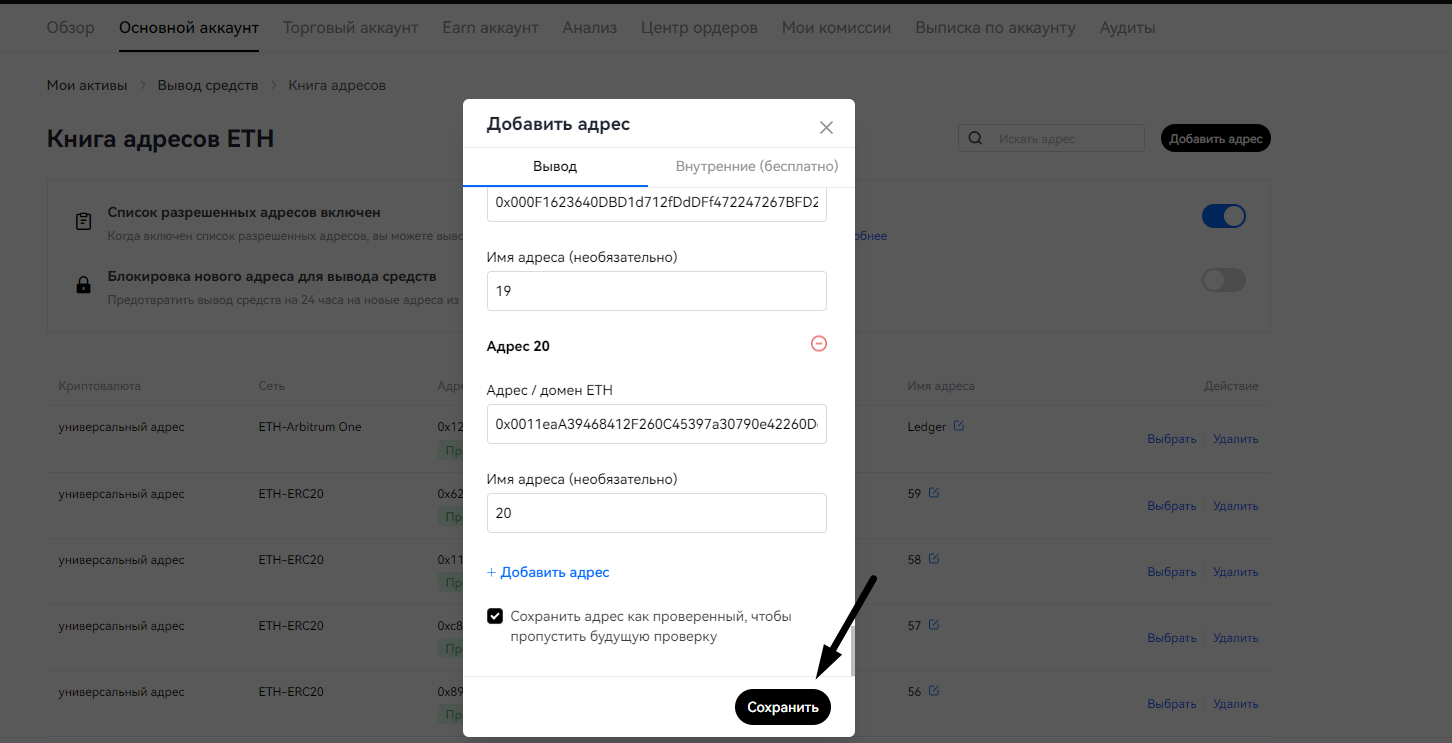
Task: Click Выбрать for address 58
Action: click(x=1172, y=572)
